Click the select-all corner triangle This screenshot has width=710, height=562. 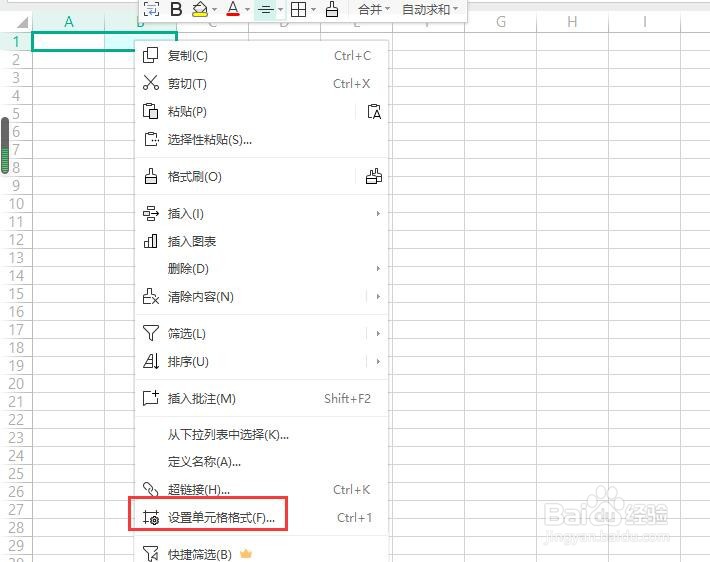[x=21, y=22]
